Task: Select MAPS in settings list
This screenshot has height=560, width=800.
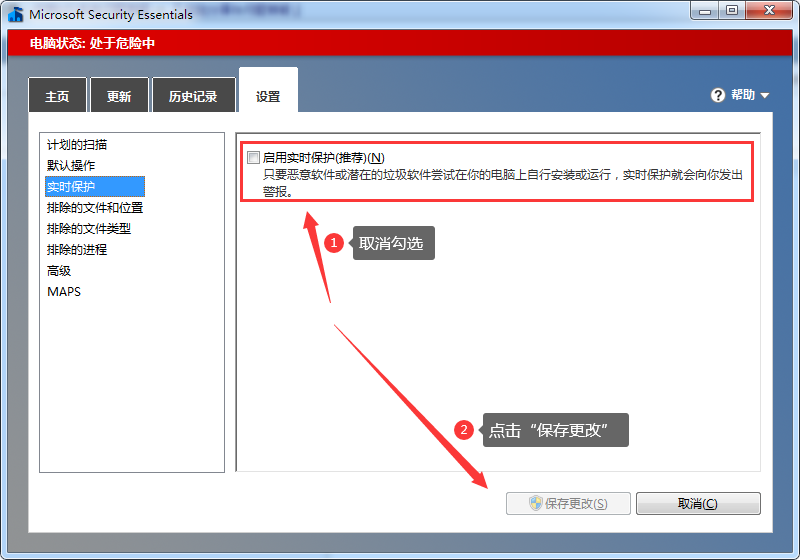Action: [64, 292]
